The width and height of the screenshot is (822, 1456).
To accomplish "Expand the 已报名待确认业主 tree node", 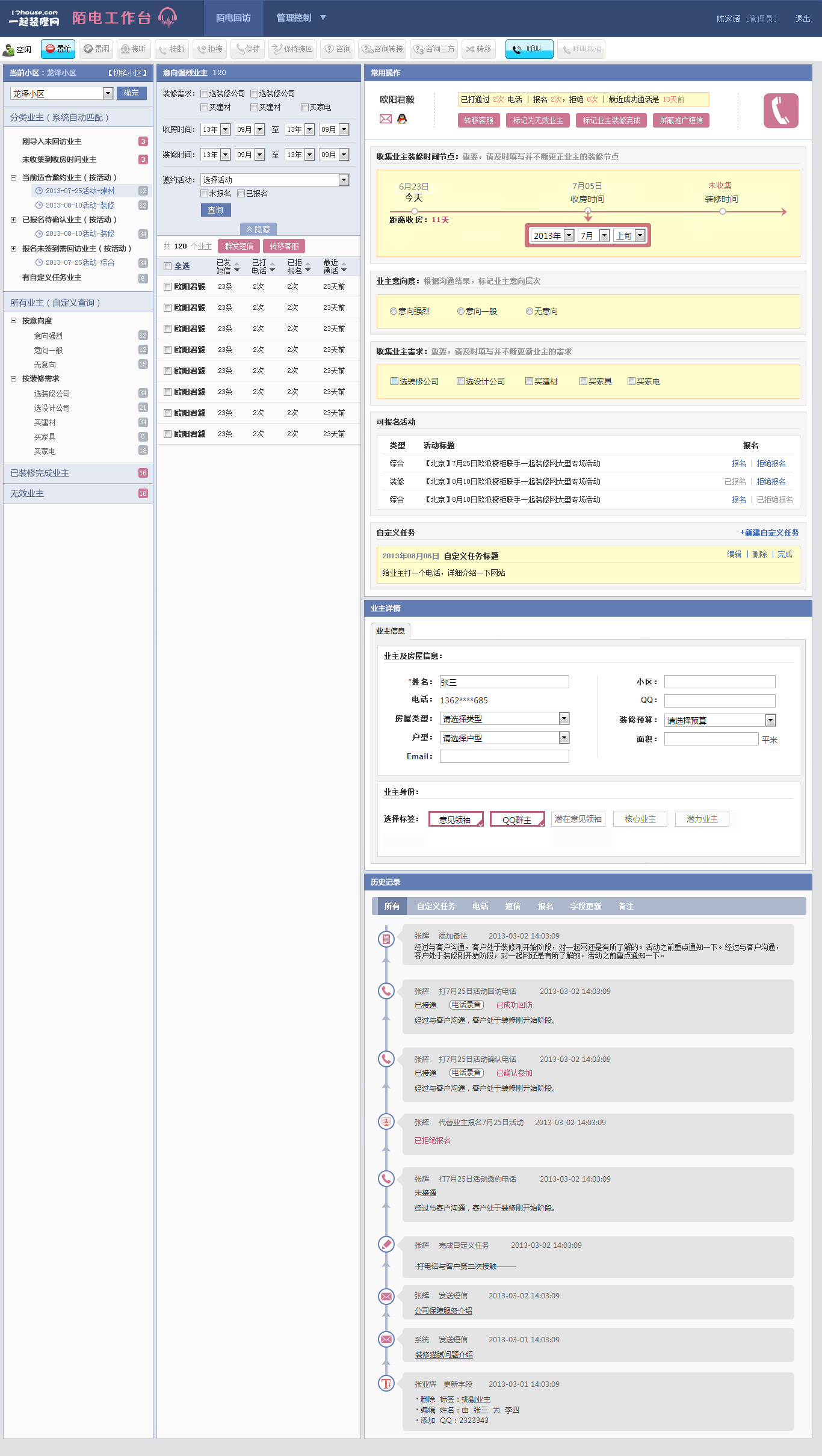I will tap(13, 220).
